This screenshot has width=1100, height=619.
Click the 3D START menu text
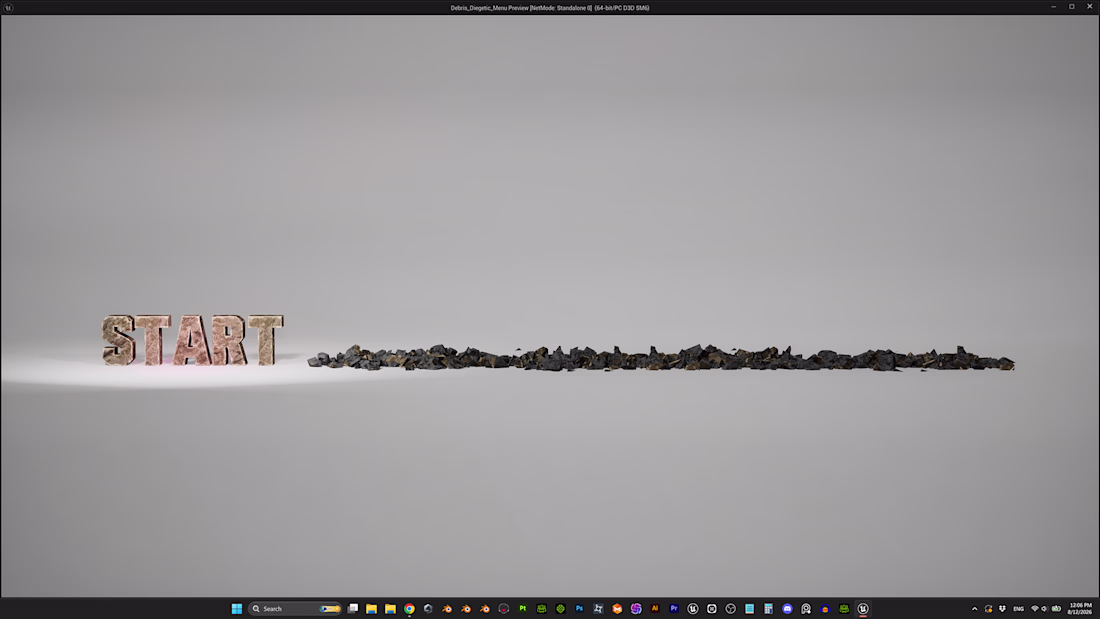click(x=193, y=340)
